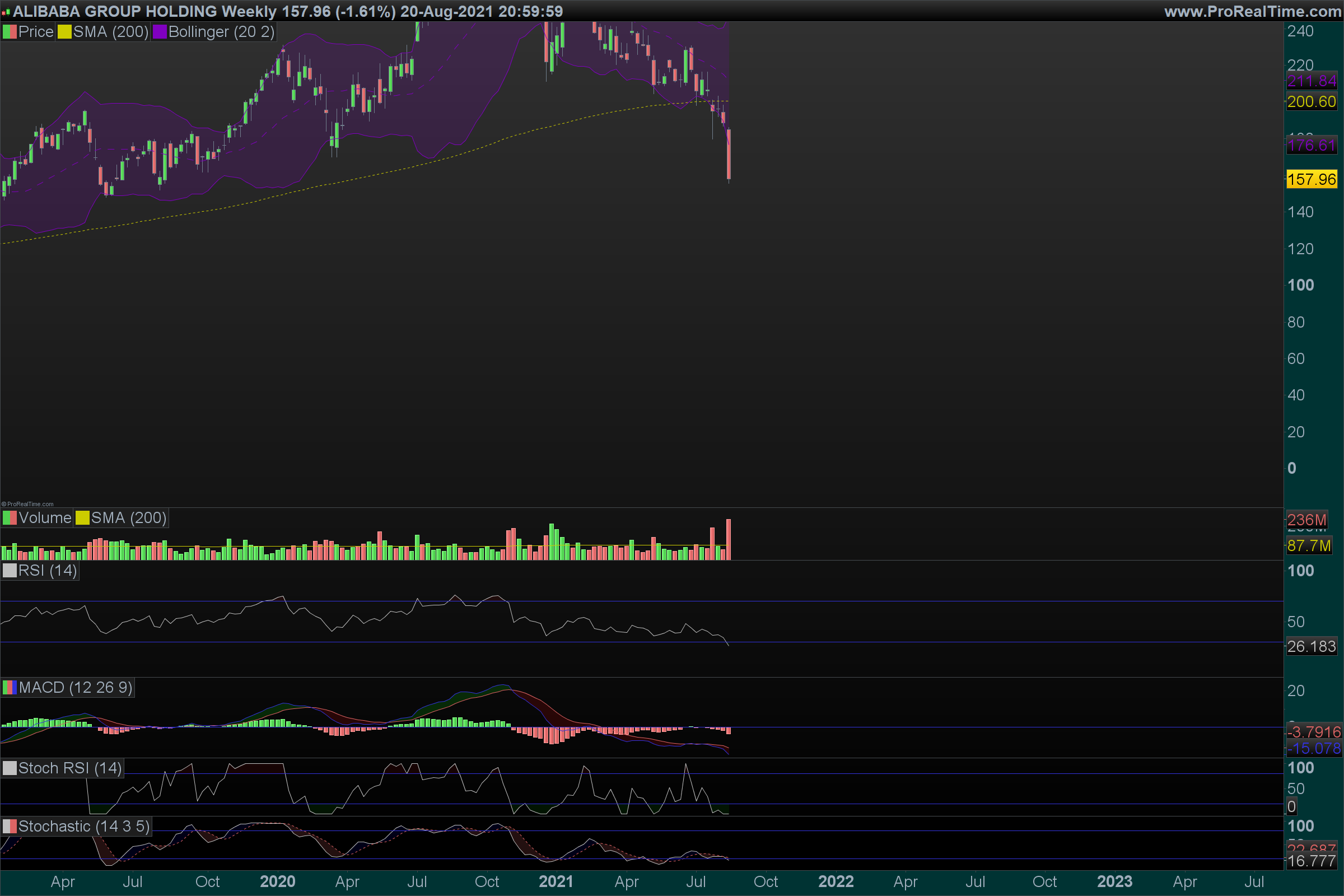The height and width of the screenshot is (896, 1344).
Task: Click the 236M volume value tag
Action: coord(1306,520)
